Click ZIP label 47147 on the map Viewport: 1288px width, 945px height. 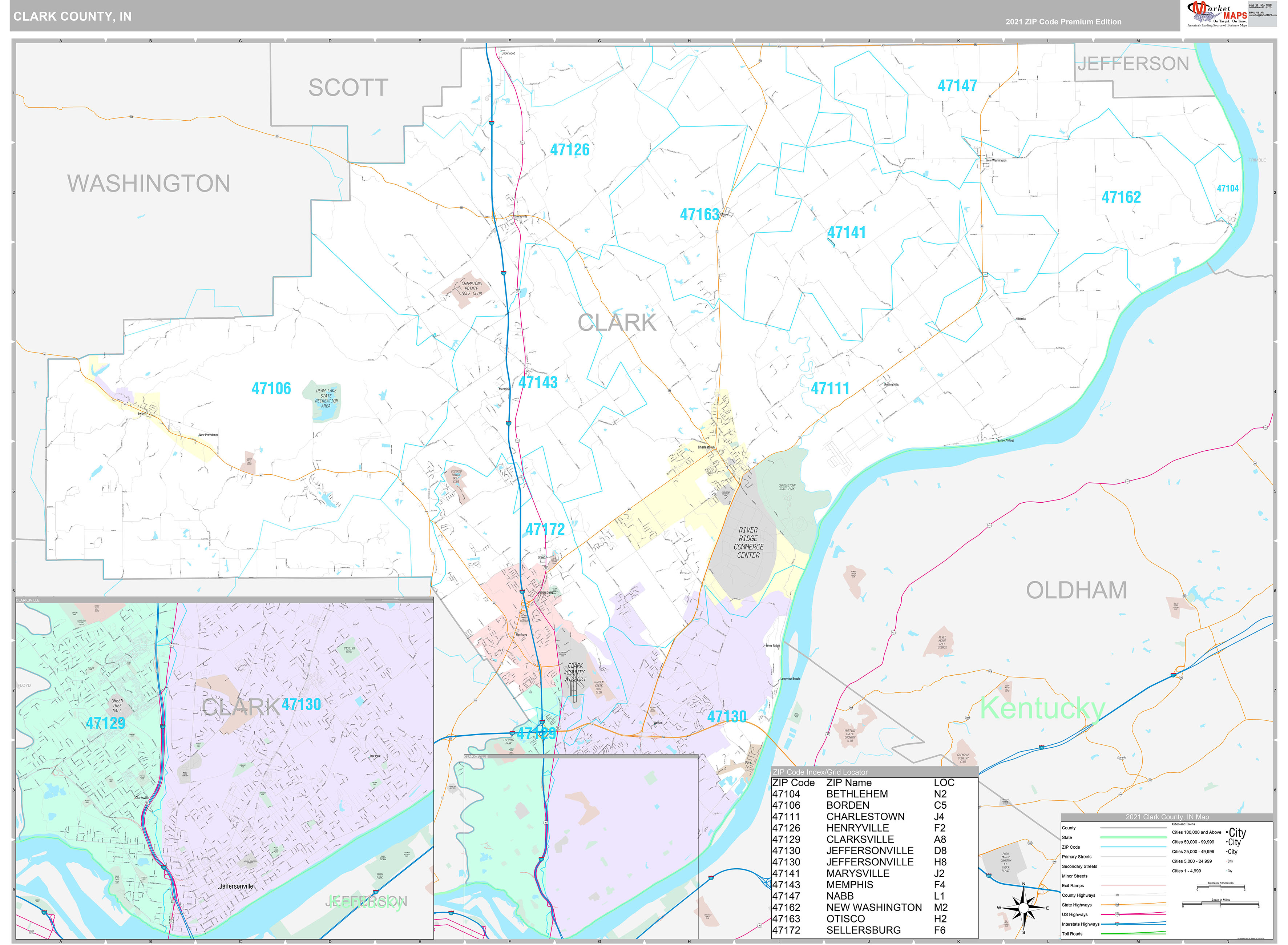[957, 86]
